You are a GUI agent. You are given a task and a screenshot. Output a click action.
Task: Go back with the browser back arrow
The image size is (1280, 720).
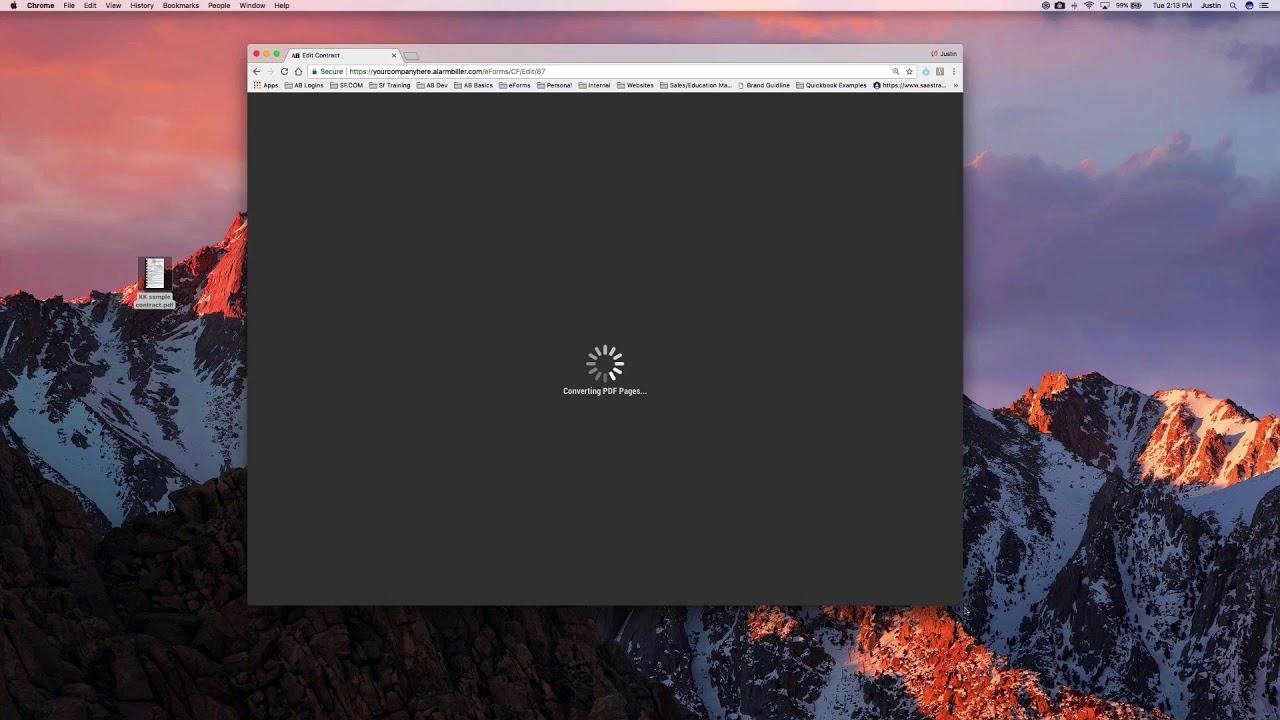[x=256, y=71]
